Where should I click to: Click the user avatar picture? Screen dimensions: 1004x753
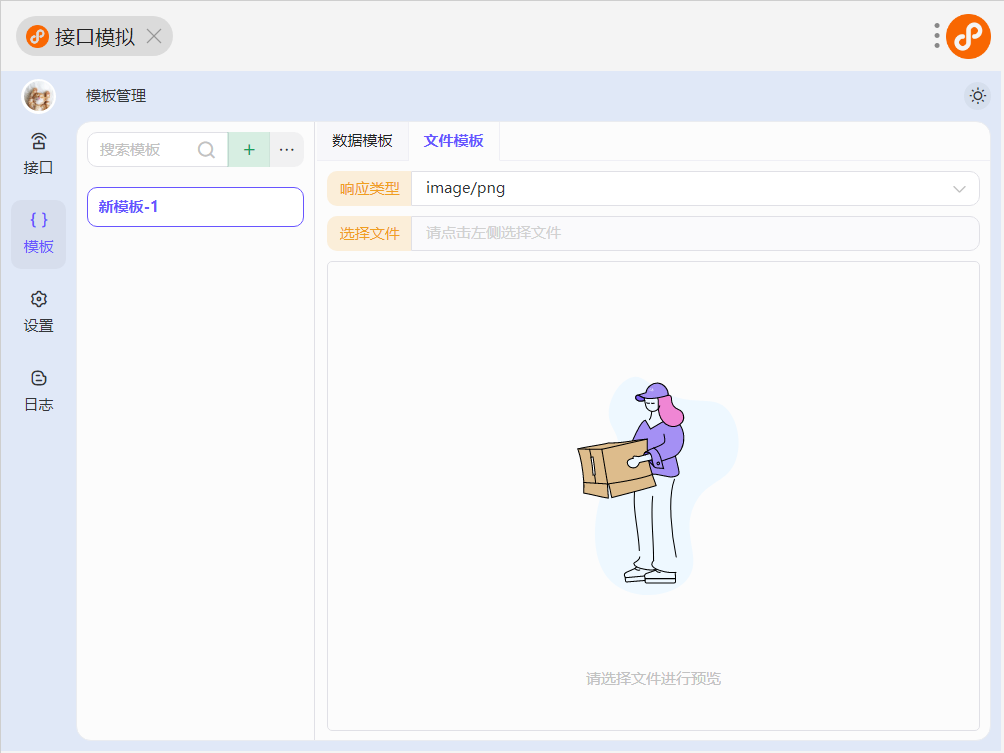click(x=38, y=97)
